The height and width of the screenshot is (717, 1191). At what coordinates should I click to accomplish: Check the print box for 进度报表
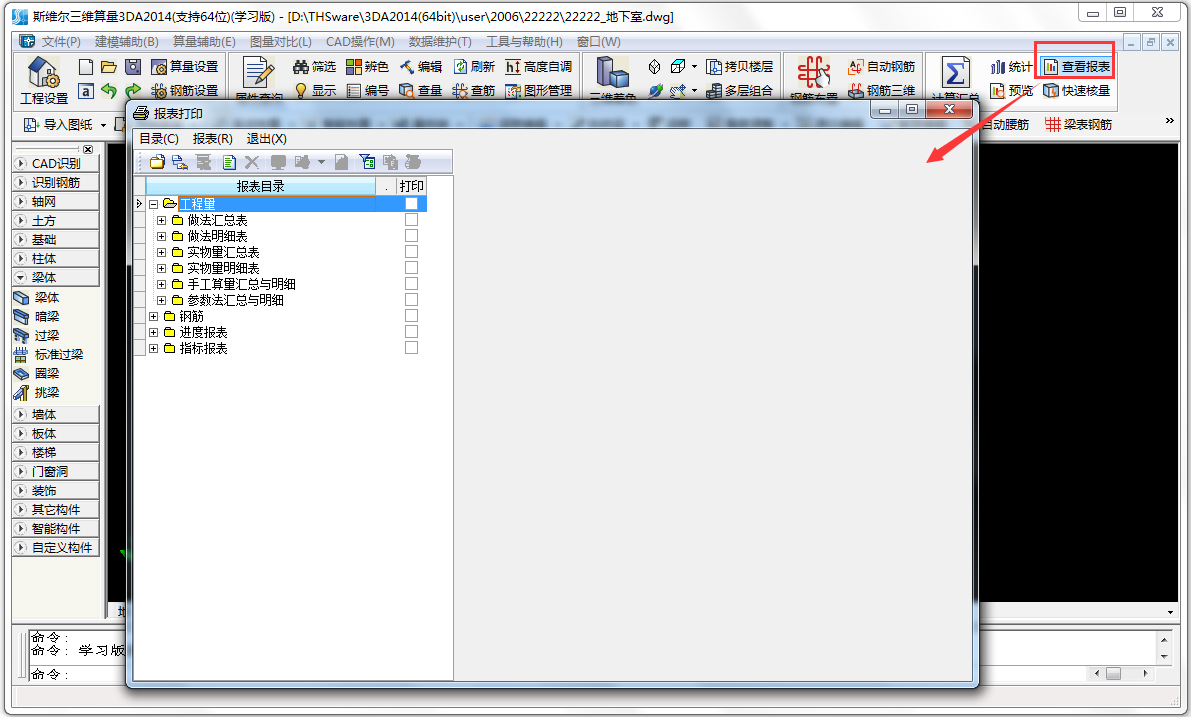(410, 332)
